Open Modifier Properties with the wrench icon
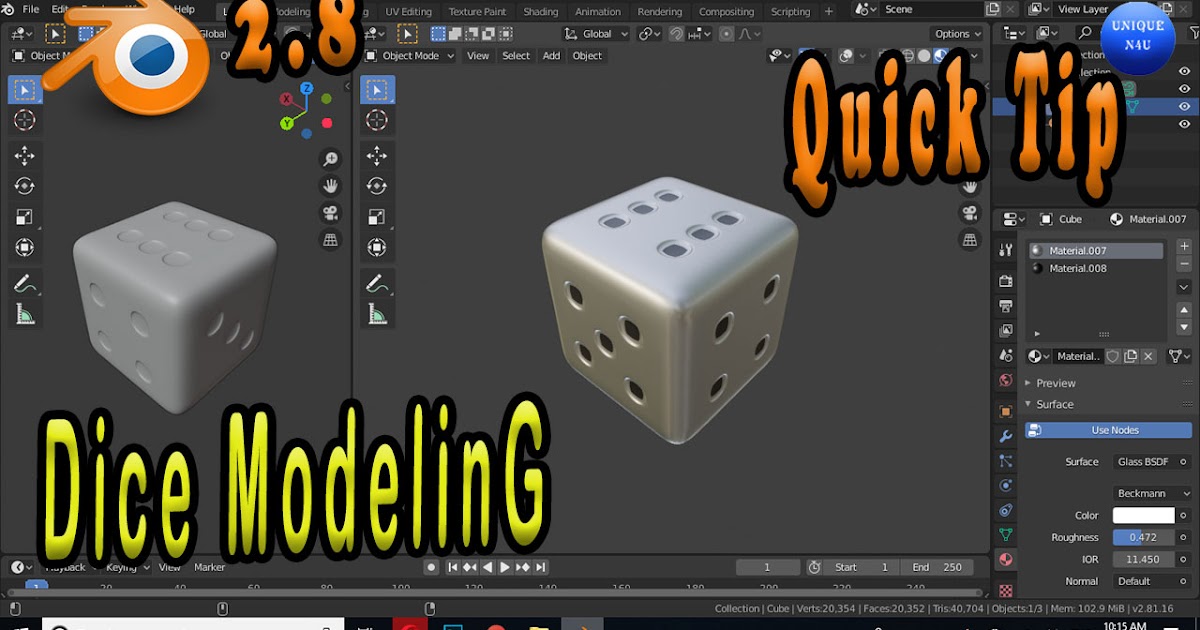The width and height of the screenshot is (1200, 630). tap(1005, 435)
